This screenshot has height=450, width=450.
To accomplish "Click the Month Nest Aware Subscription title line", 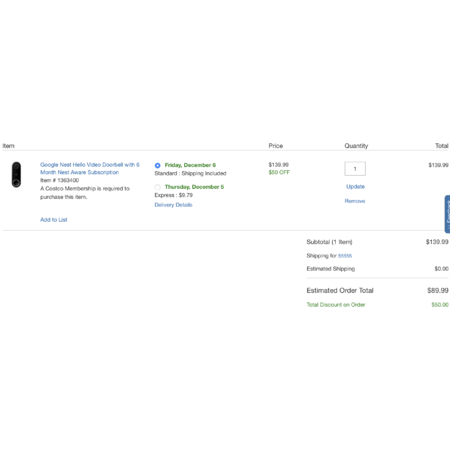I will tap(79, 172).
